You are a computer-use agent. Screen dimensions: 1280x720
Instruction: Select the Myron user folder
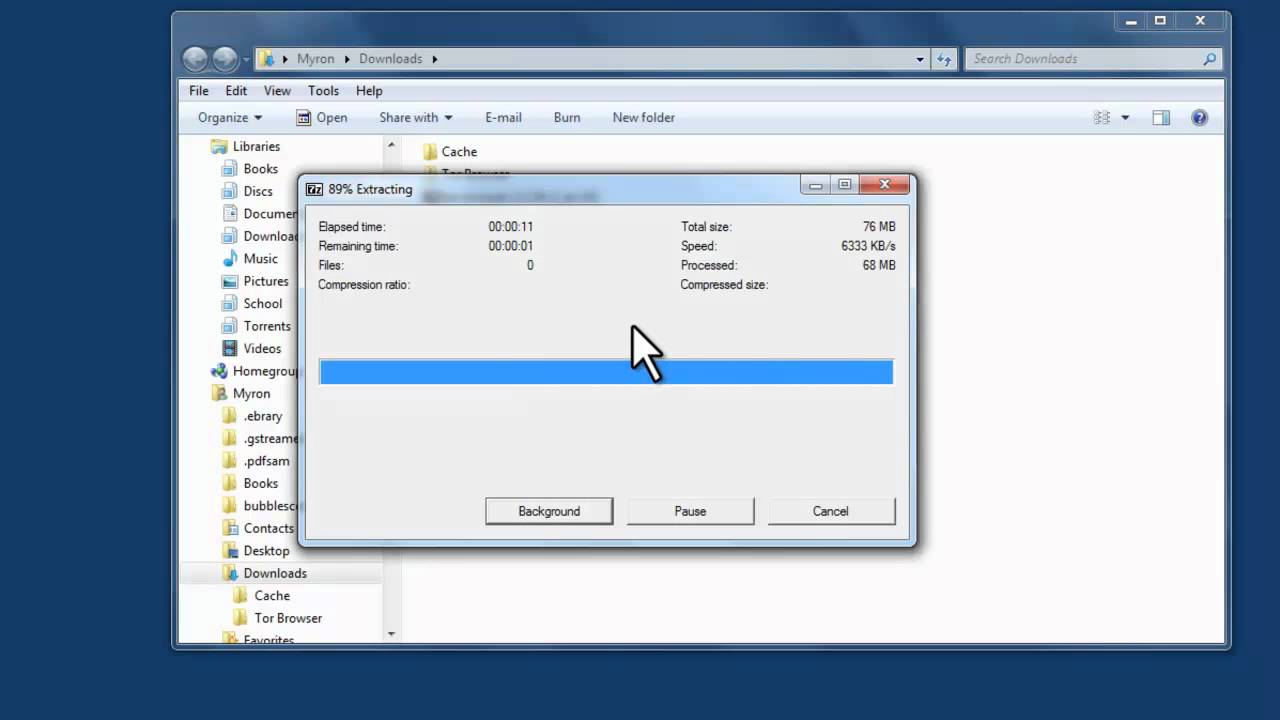pyautogui.click(x=251, y=394)
